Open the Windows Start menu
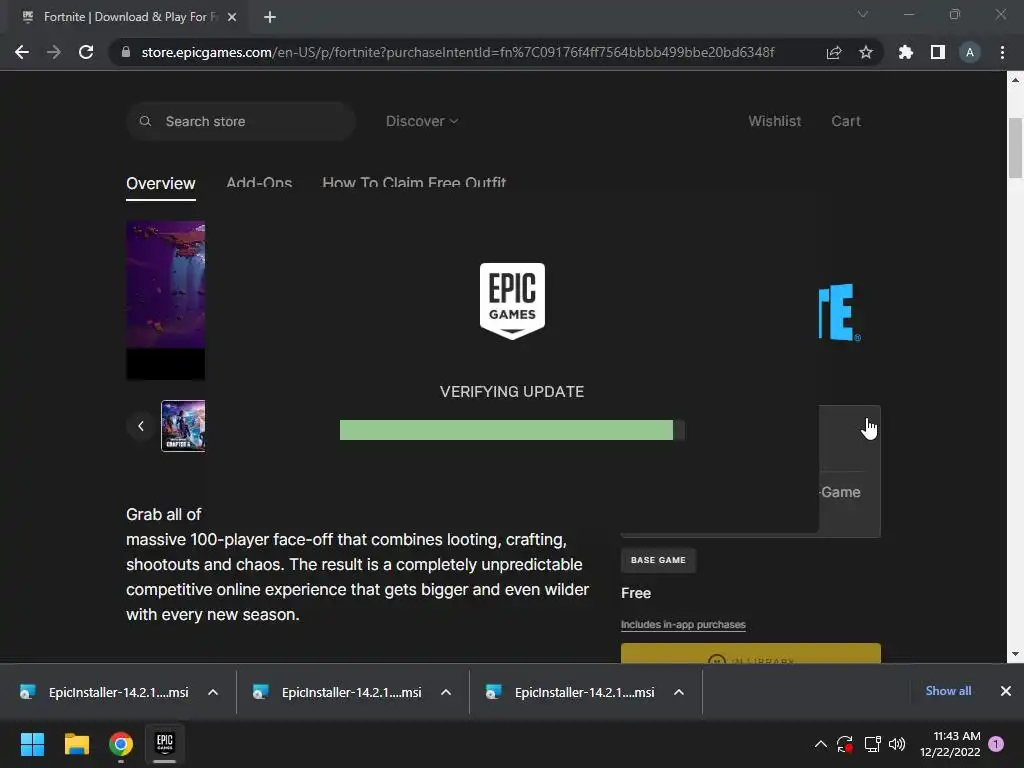The width and height of the screenshot is (1024, 768). point(33,744)
